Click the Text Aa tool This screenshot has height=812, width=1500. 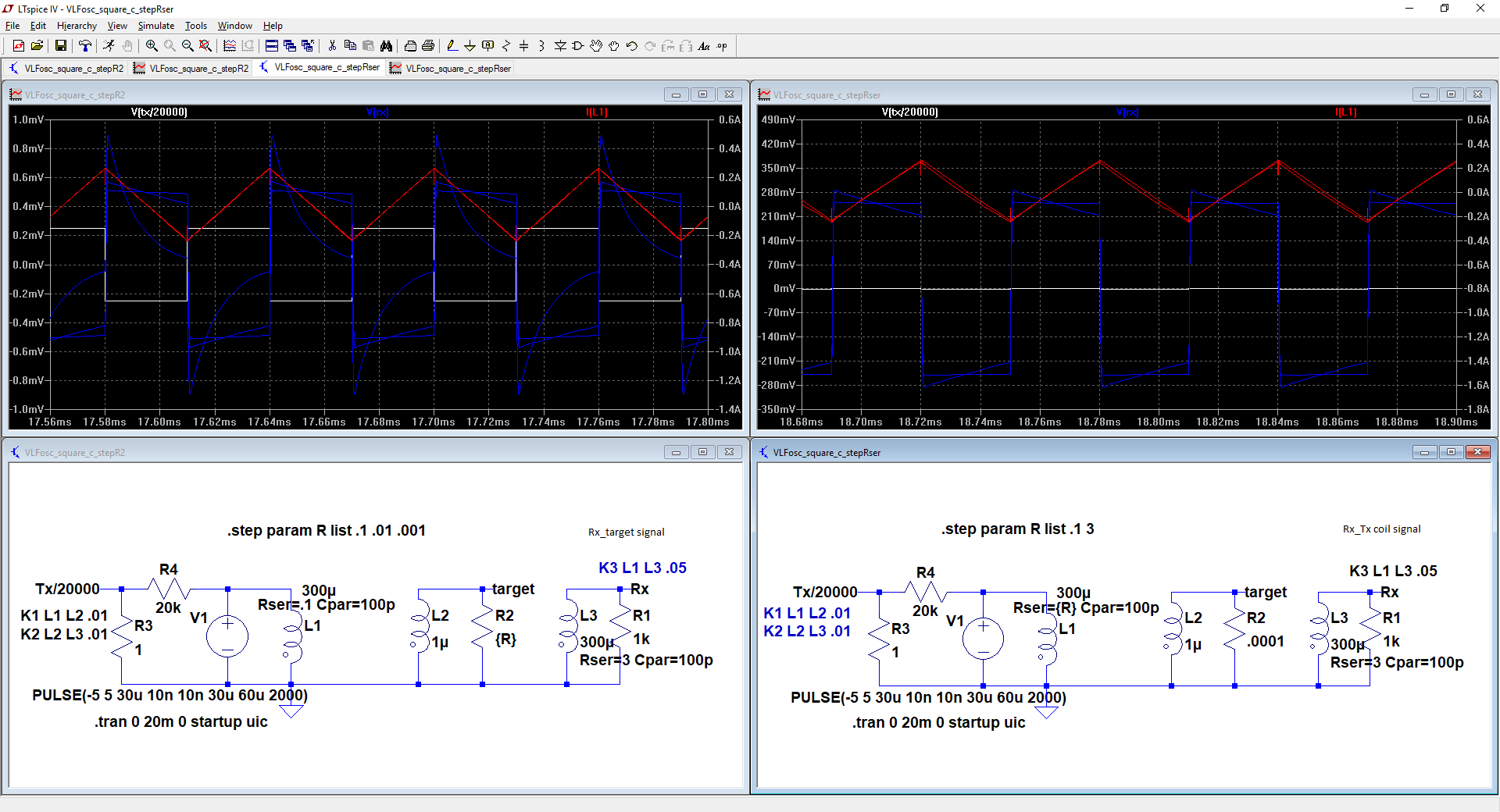[x=704, y=46]
